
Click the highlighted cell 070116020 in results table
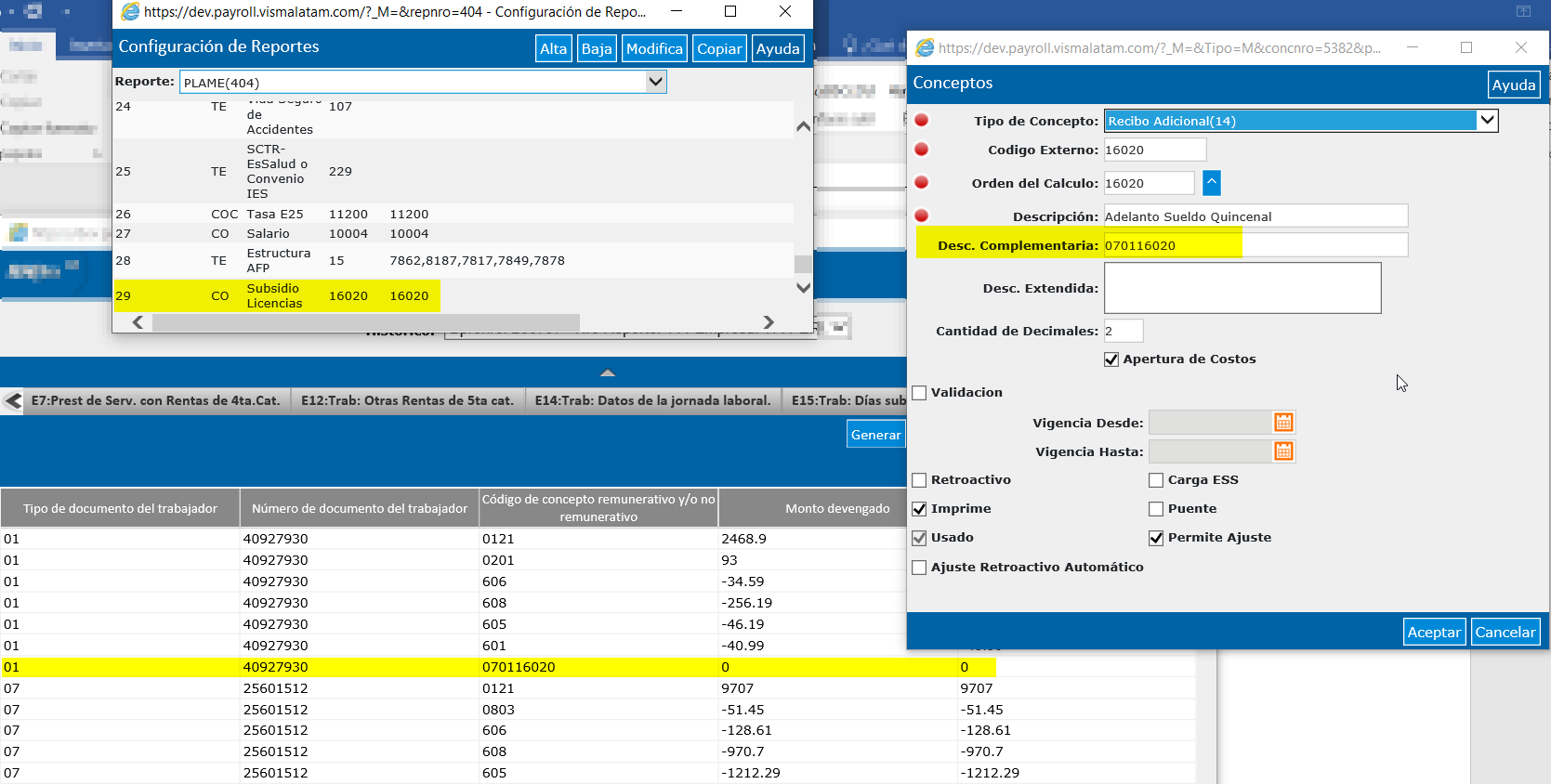pos(598,667)
